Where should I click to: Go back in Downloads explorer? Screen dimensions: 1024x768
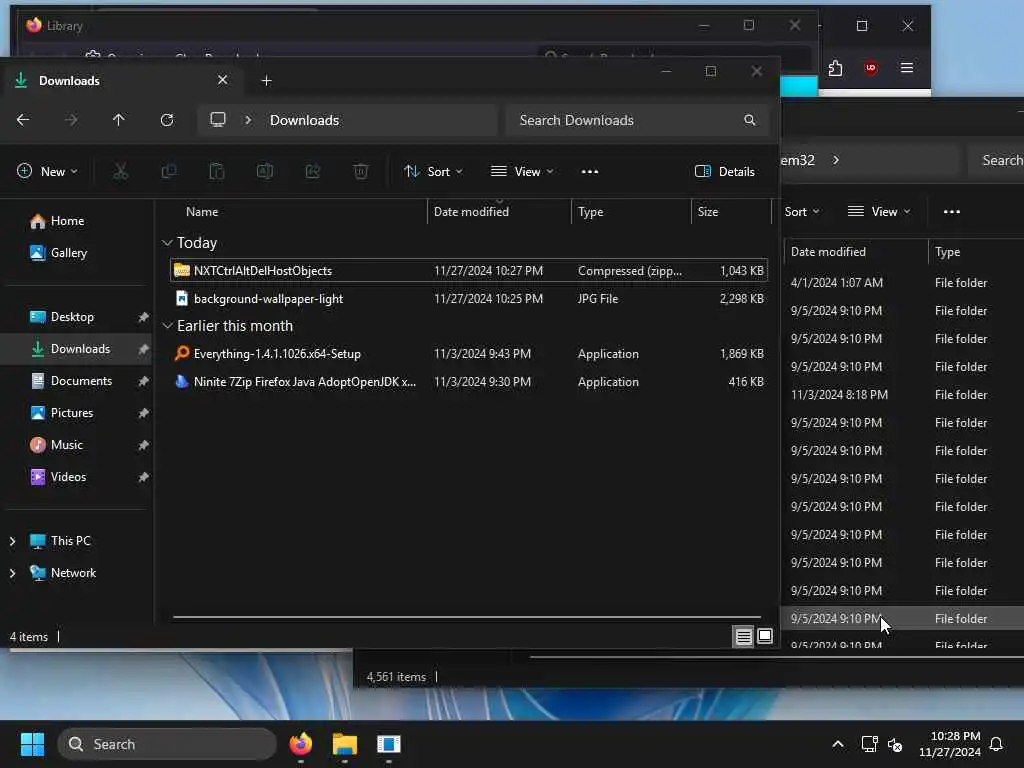point(23,120)
